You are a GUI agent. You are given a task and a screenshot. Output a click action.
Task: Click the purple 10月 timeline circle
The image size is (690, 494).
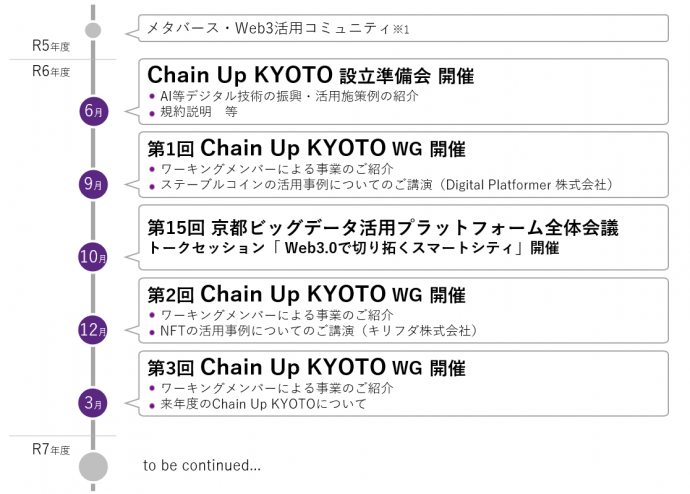(x=93, y=257)
